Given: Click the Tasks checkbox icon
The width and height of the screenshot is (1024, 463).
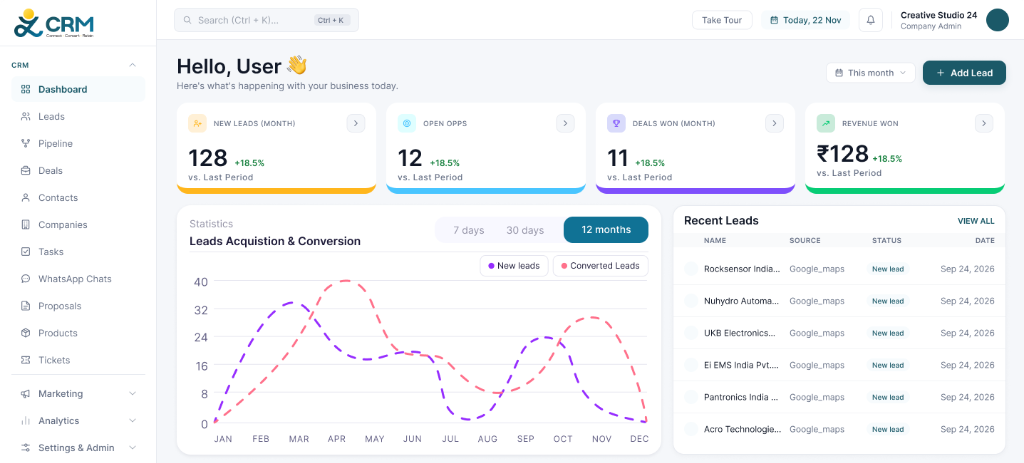Looking at the screenshot, I should tap(25, 251).
